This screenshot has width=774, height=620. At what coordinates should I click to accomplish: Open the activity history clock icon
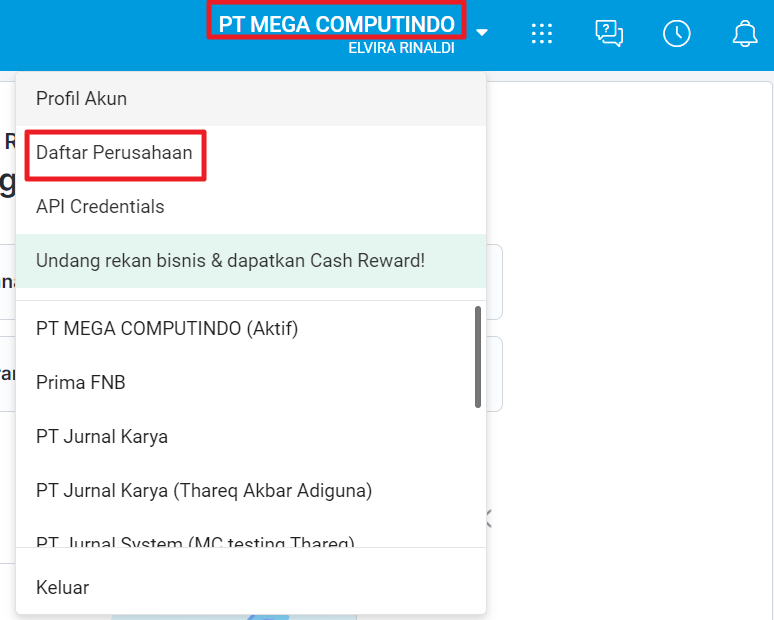(676, 34)
